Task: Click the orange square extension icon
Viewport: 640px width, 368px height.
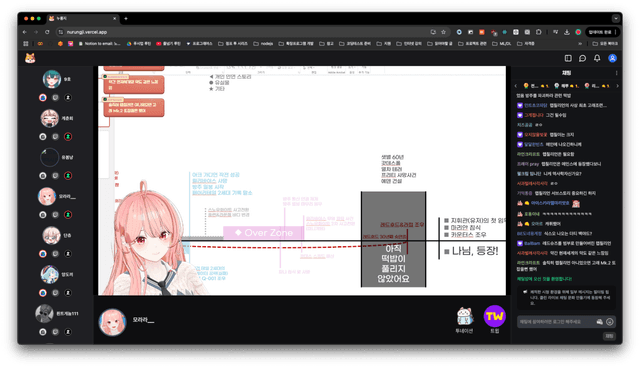Action: (x=482, y=32)
